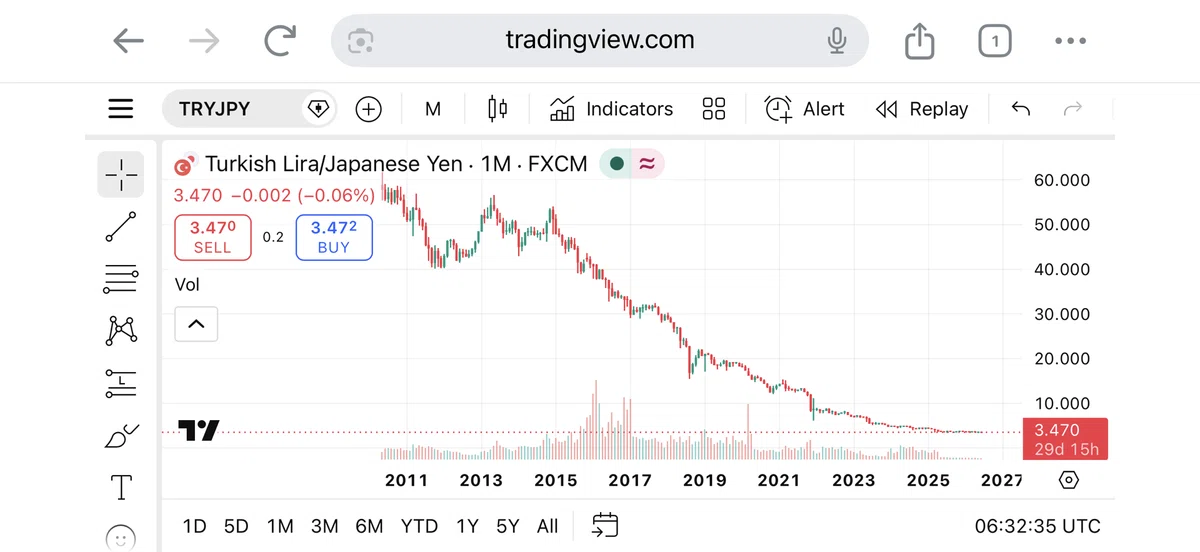Screen dimensions: 1200x552
Task: Click the red SELL 3.470 button
Action: click(212, 238)
